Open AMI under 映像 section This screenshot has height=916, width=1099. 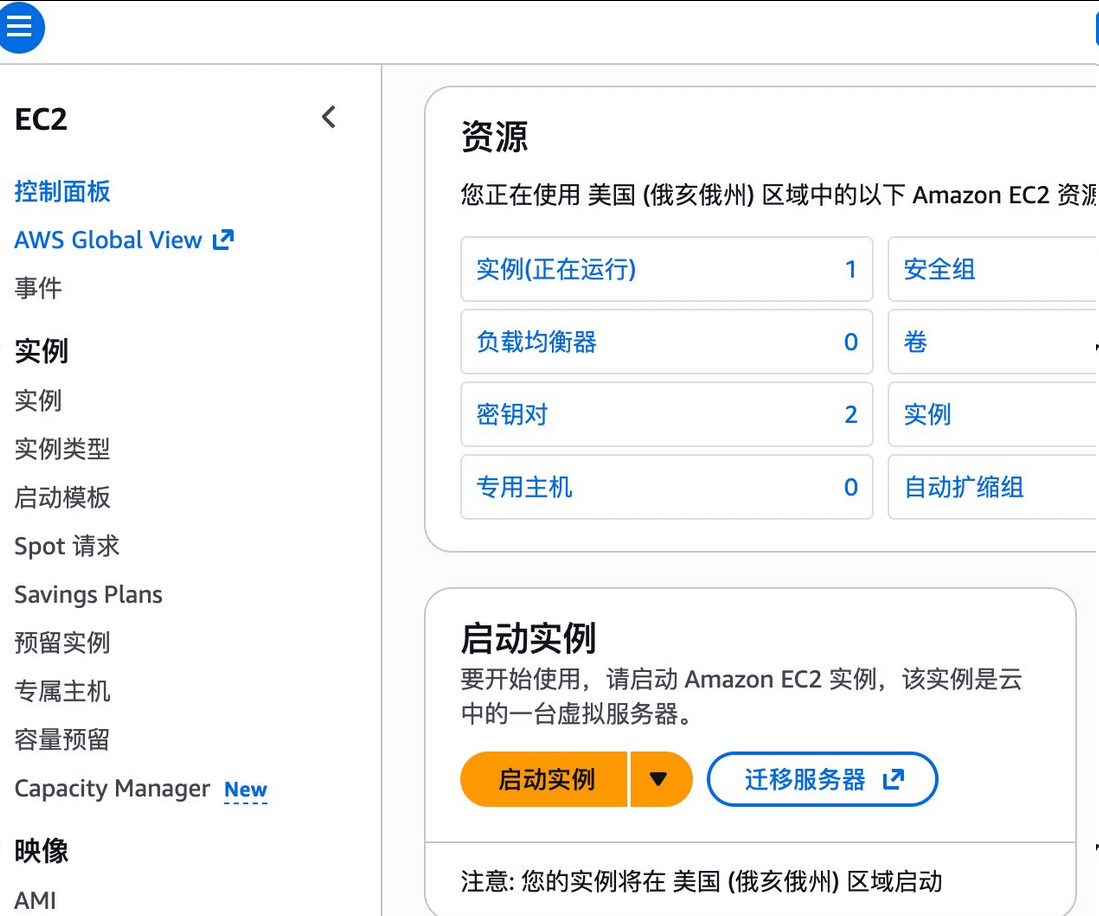point(35,900)
